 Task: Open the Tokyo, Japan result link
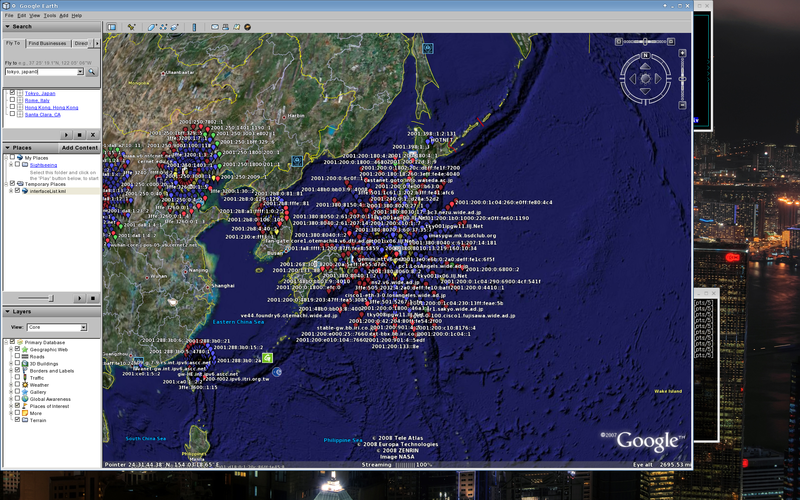pyautogui.click(x=40, y=93)
